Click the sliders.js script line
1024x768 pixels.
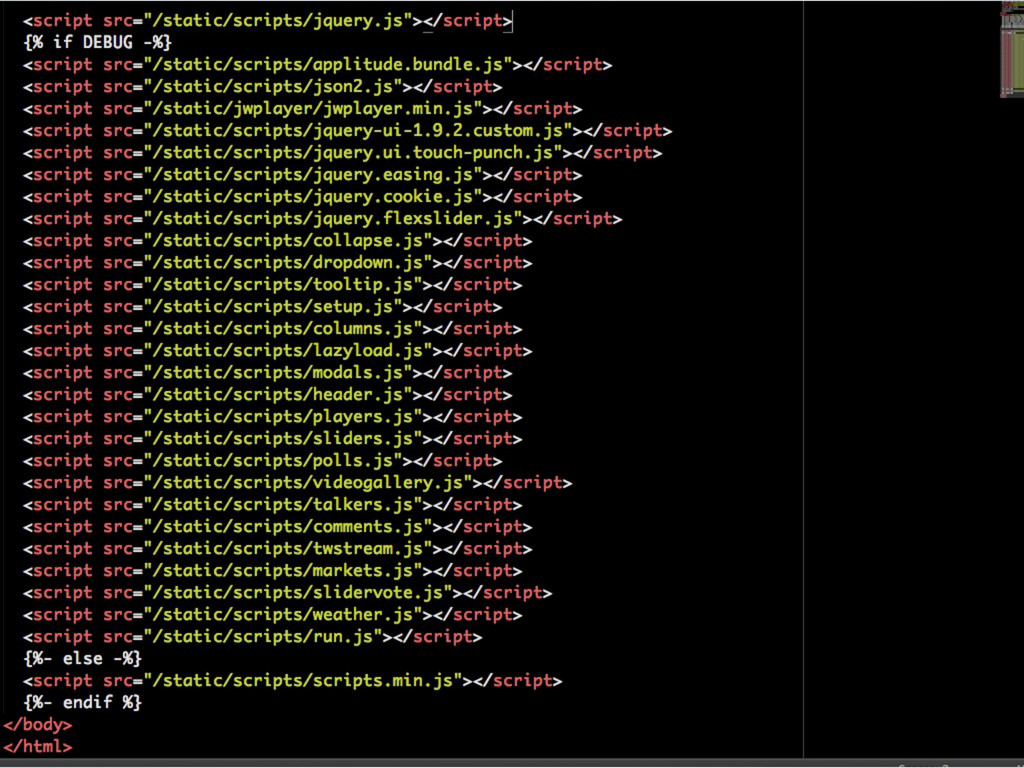pos(272,439)
